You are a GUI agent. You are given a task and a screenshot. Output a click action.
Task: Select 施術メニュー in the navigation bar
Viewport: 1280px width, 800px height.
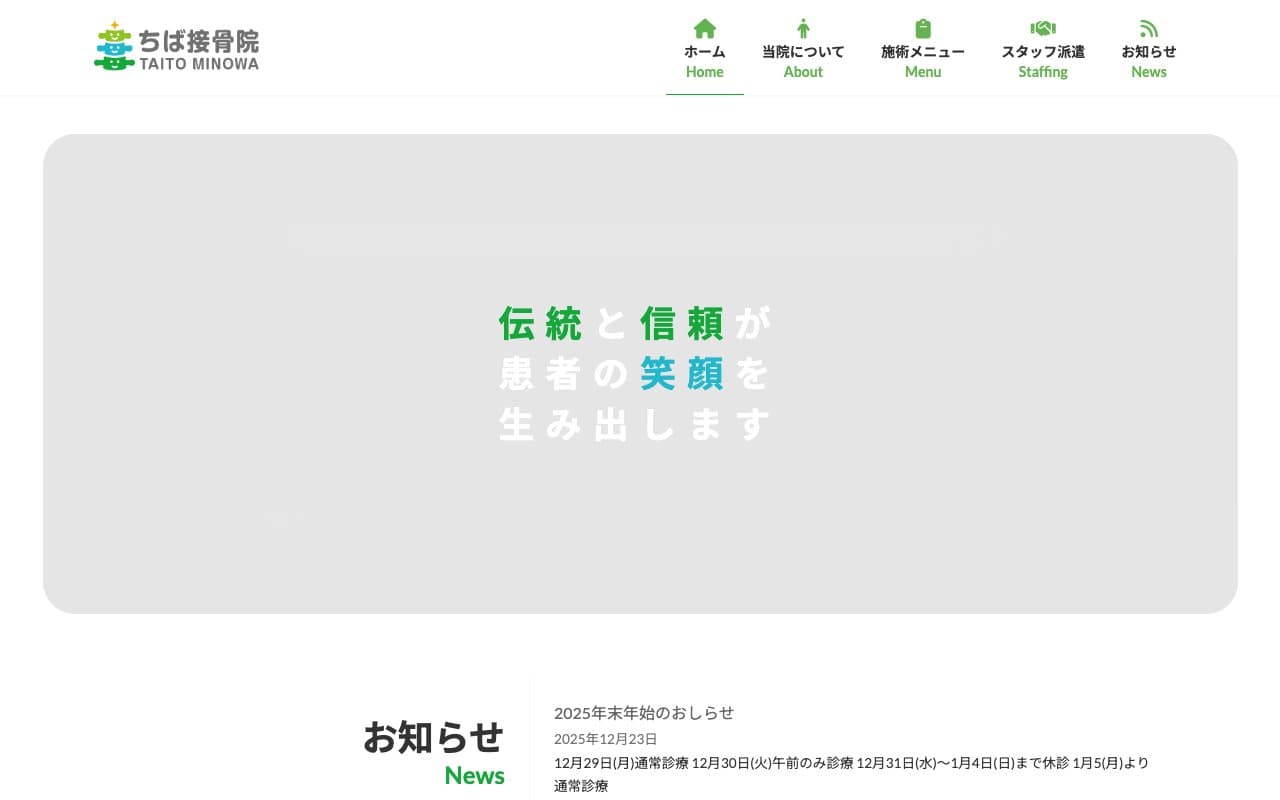click(923, 52)
